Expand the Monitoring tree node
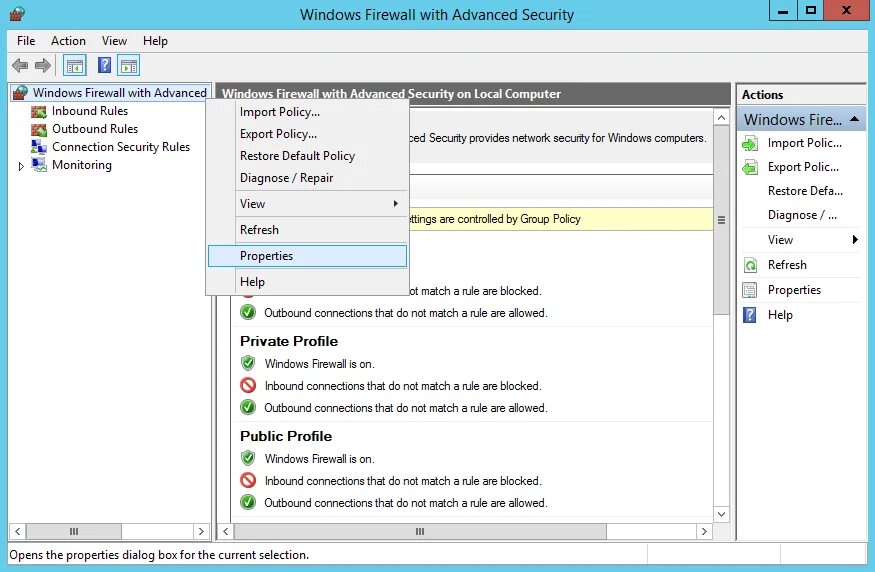Screen dimensions: 875x572 (x=21, y=166)
